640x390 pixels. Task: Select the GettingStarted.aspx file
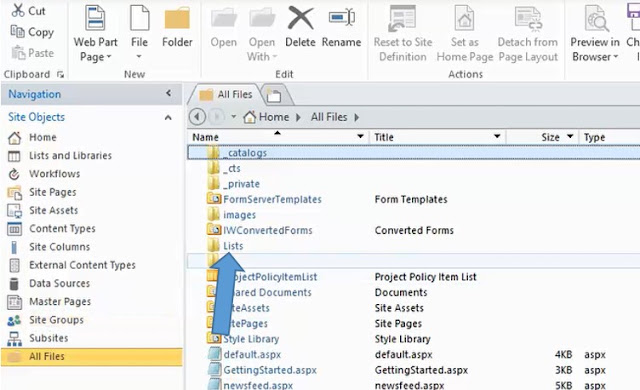(x=270, y=370)
